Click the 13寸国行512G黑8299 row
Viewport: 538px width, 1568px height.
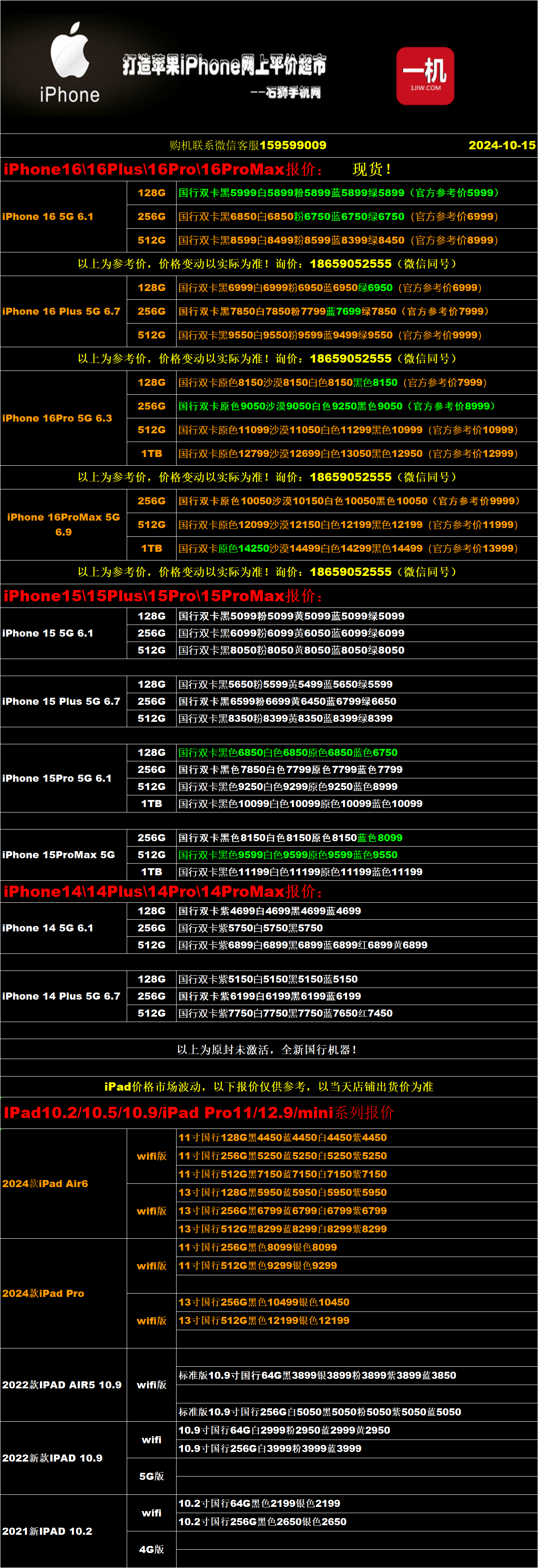click(x=357, y=1229)
